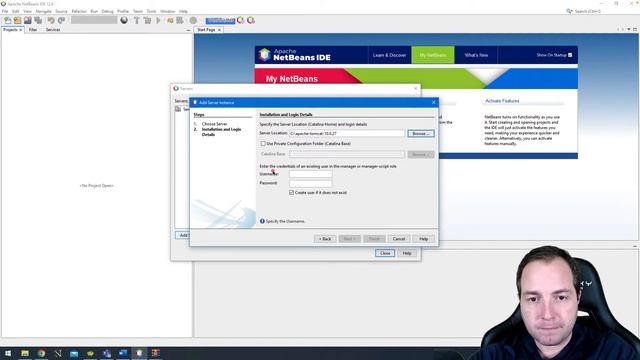Click Help in the Servers dialog
640x360 pixels.
pos(407,253)
